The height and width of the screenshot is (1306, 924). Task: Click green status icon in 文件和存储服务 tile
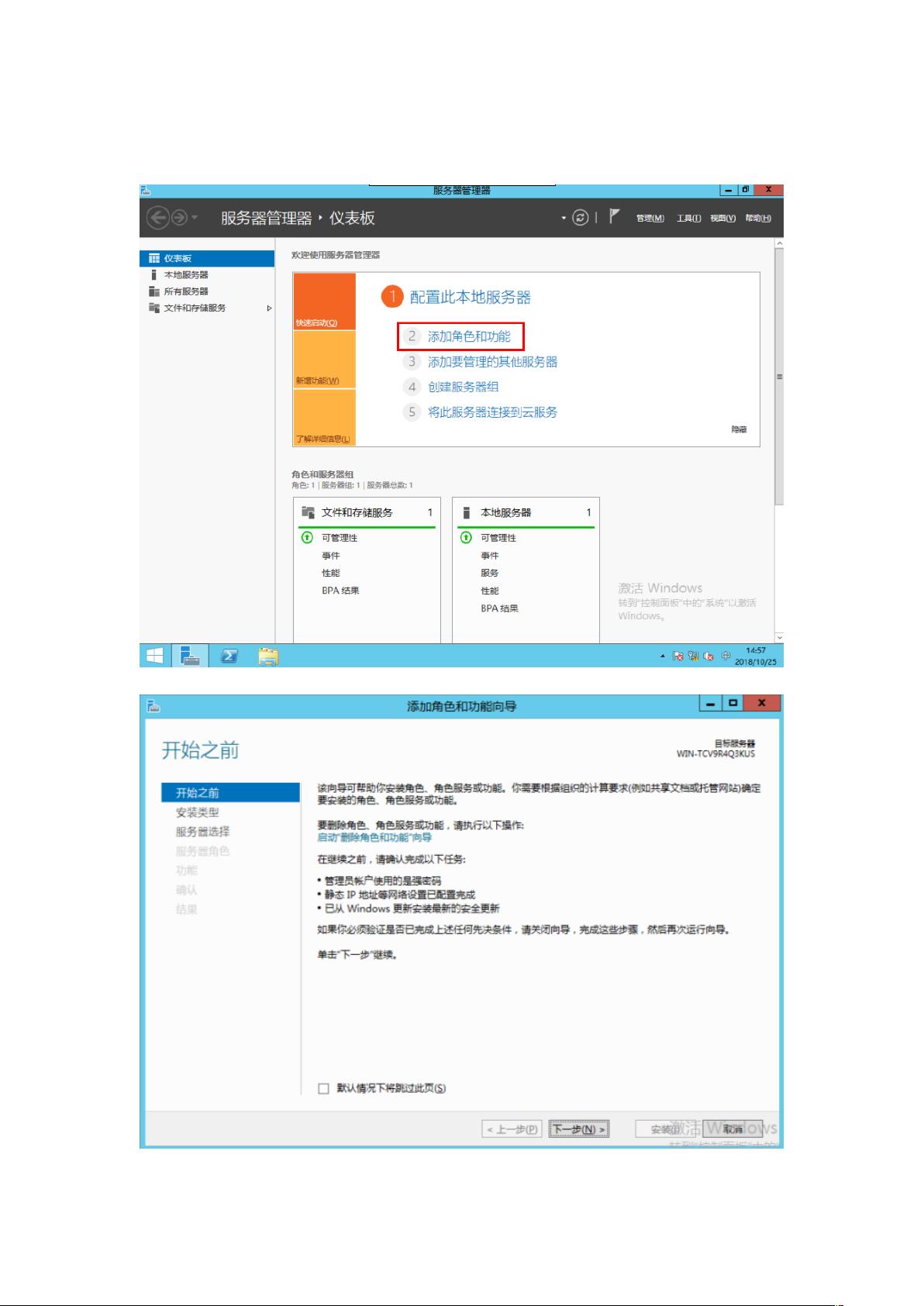(307, 537)
